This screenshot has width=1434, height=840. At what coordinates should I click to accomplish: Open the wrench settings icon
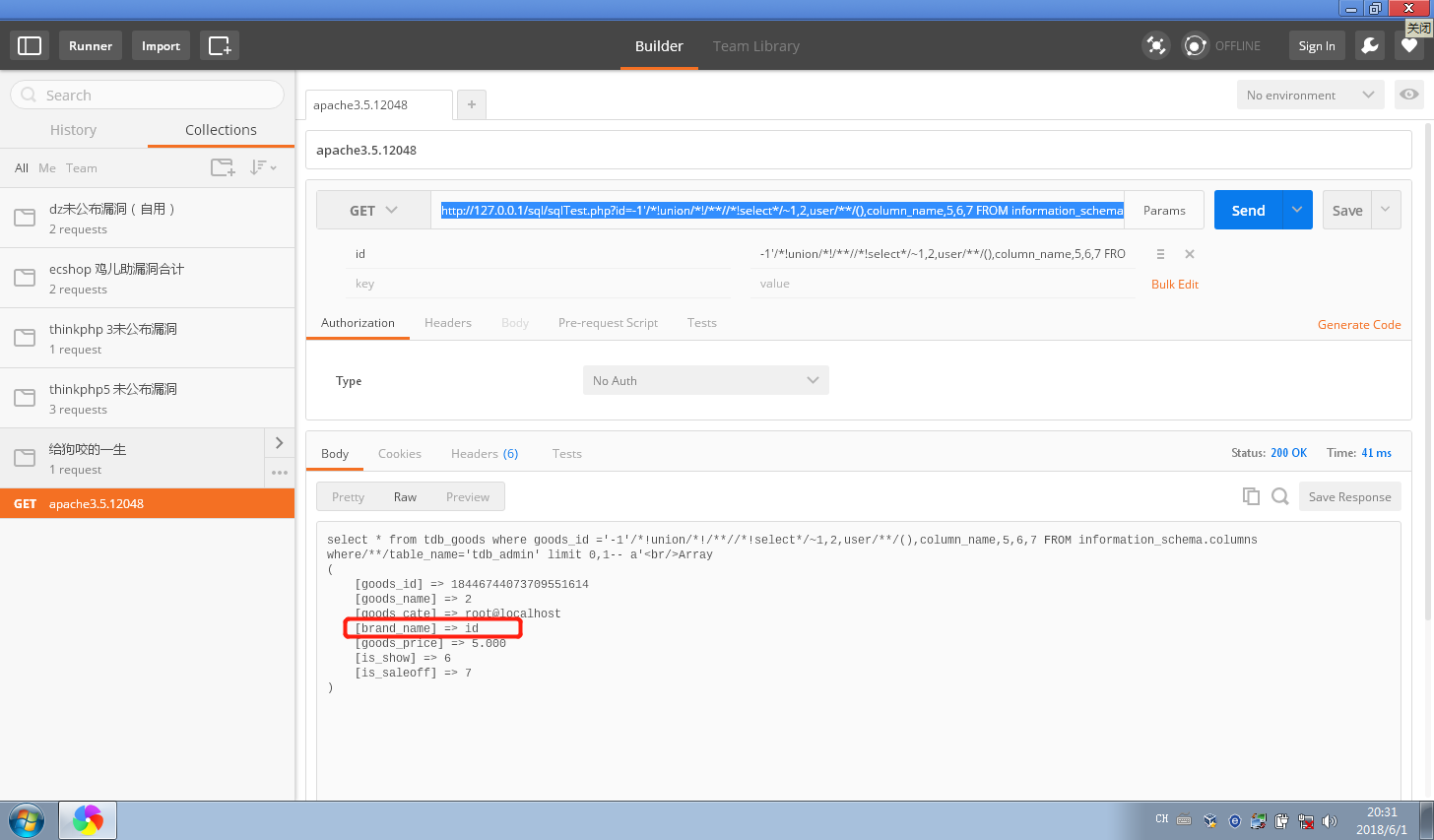click(x=1370, y=45)
